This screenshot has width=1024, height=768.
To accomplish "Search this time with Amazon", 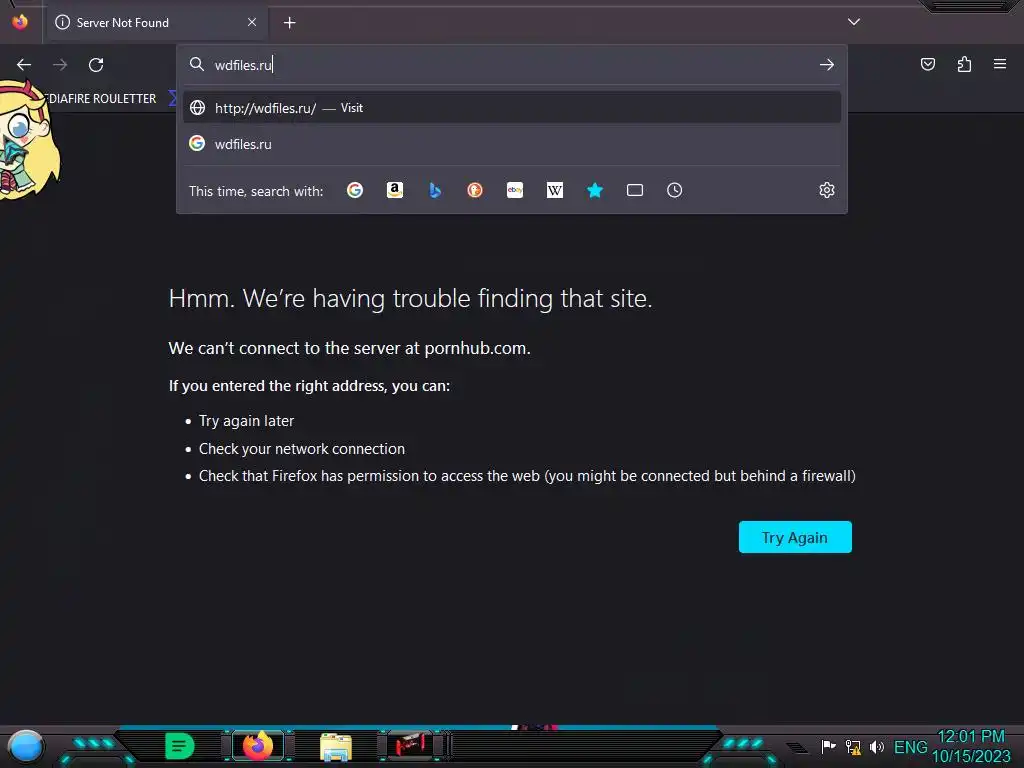I will click(x=394, y=190).
